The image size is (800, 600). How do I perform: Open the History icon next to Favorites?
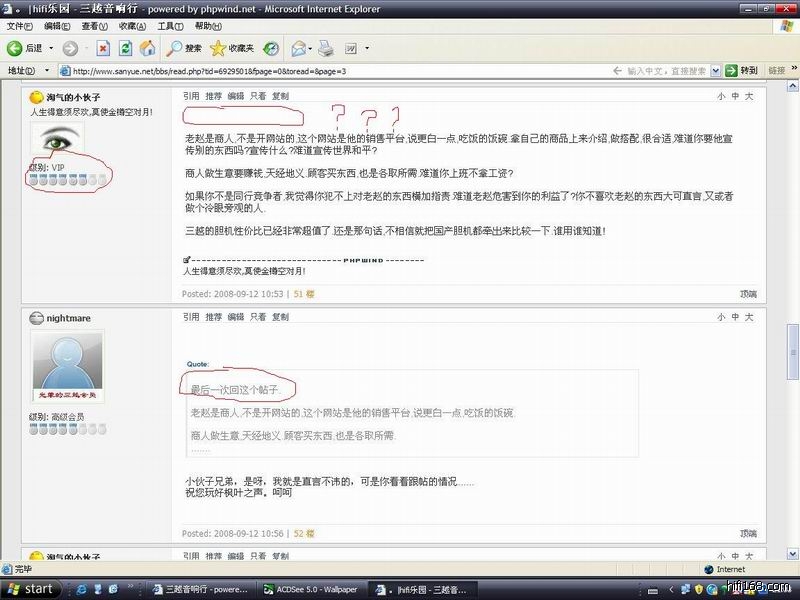point(272,48)
